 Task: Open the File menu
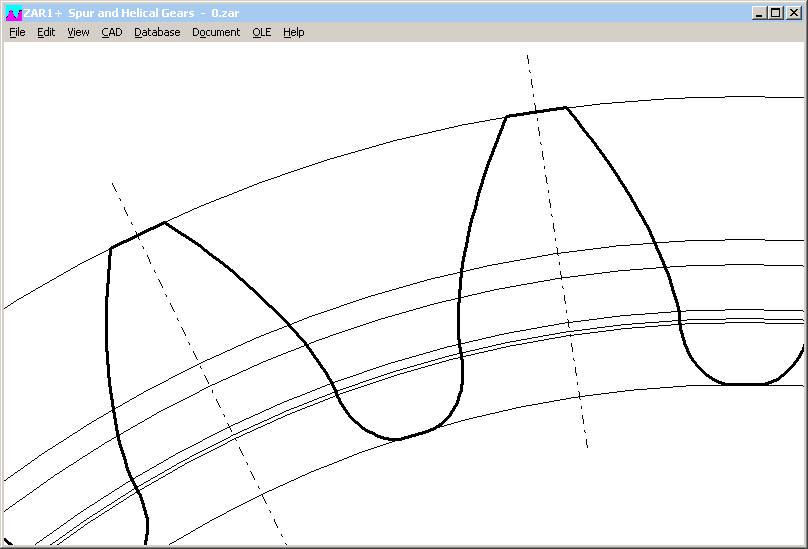[17, 32]
